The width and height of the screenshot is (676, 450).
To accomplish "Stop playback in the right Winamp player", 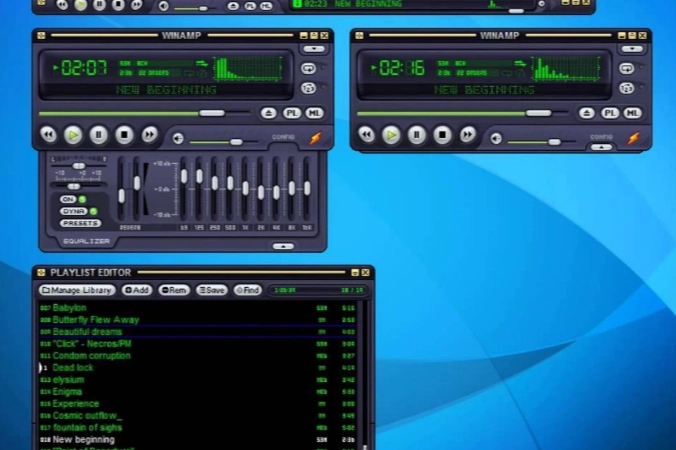I will (x=443, y=134).
